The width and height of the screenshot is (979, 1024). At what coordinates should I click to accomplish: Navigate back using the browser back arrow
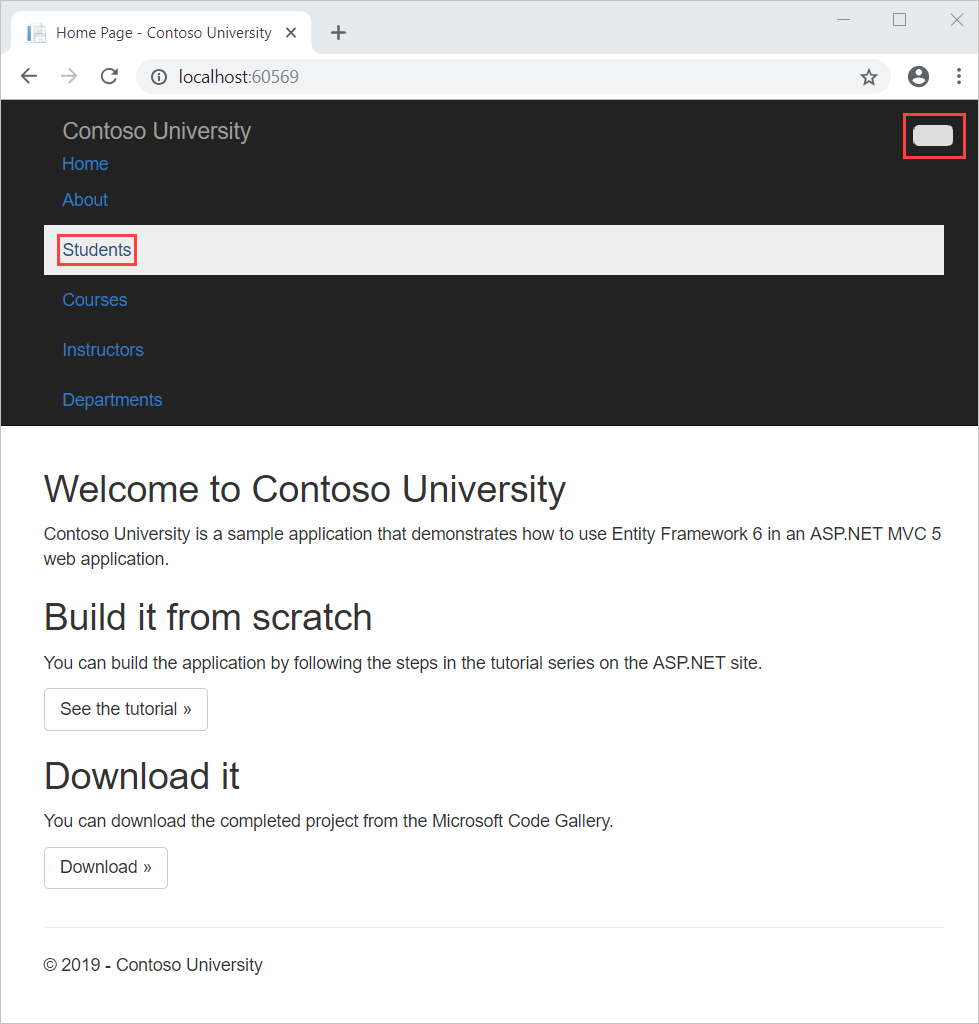tap(28, 76)
